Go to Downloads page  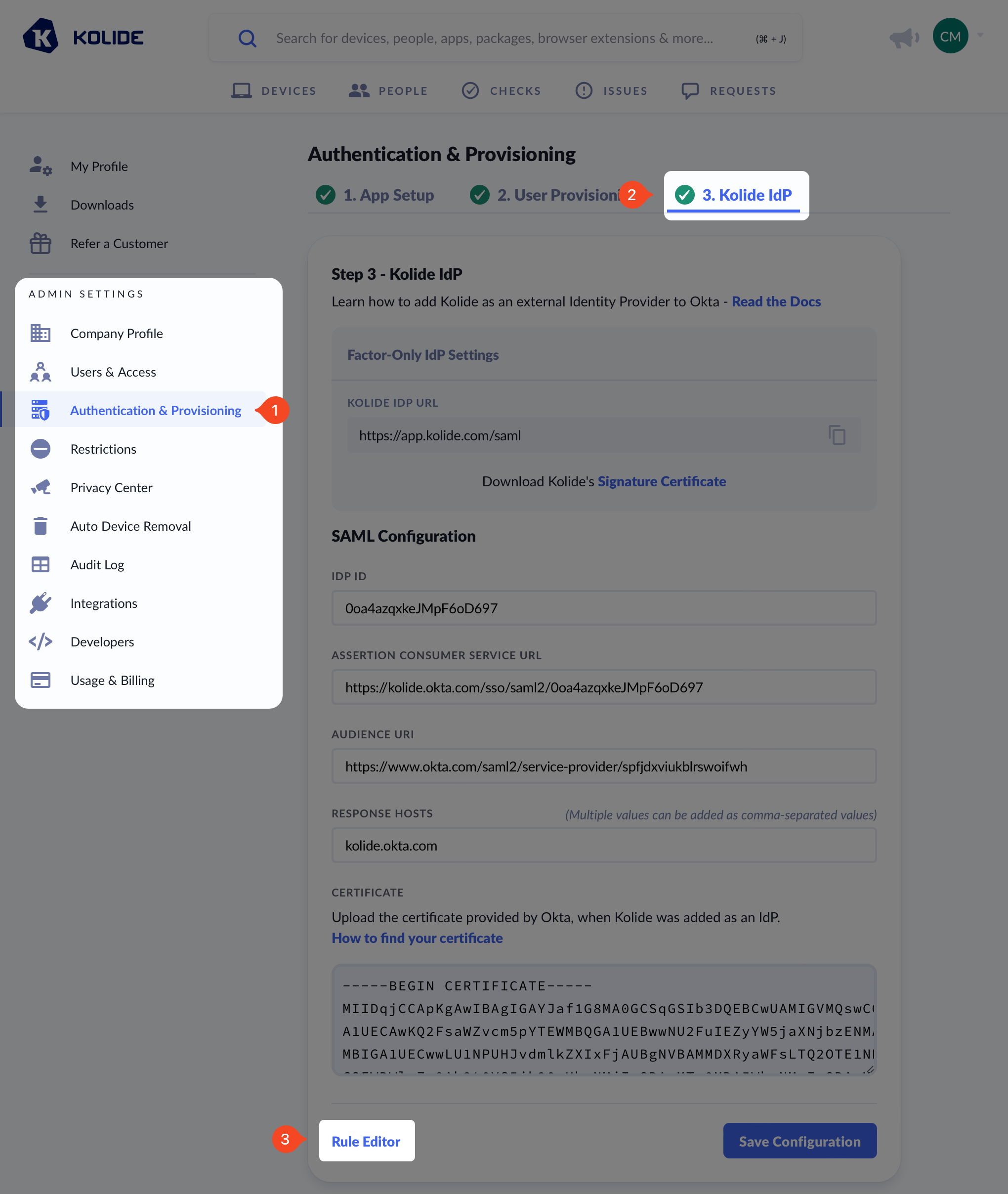(102, 205)
